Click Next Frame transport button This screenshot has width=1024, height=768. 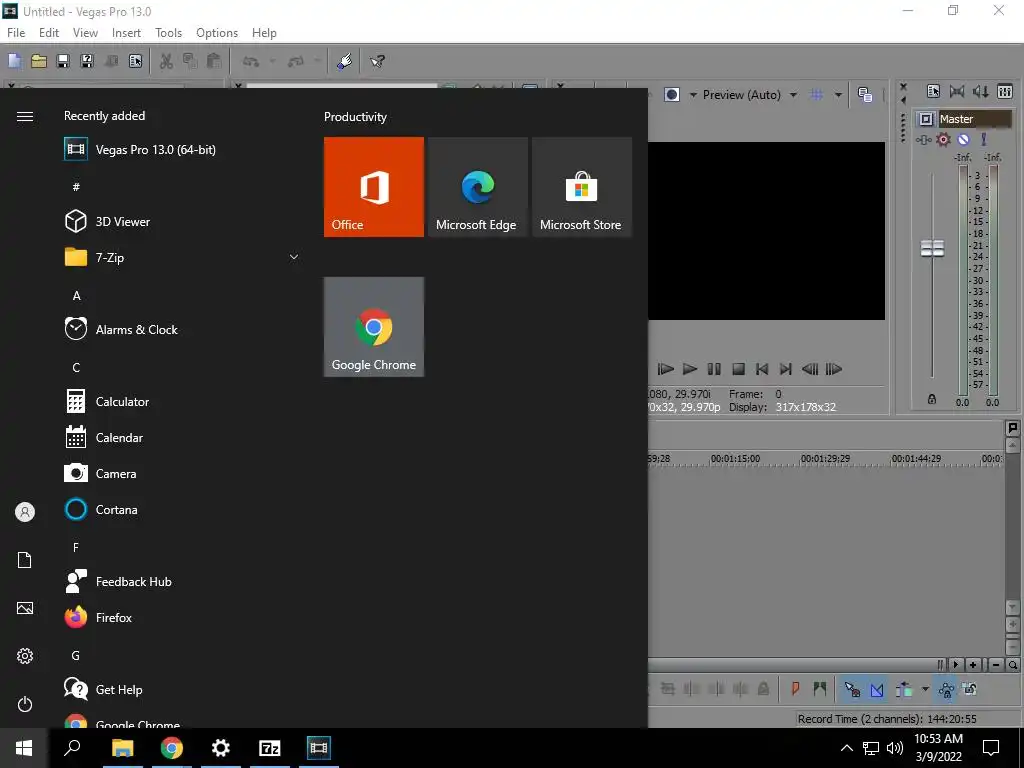[834, 369]
